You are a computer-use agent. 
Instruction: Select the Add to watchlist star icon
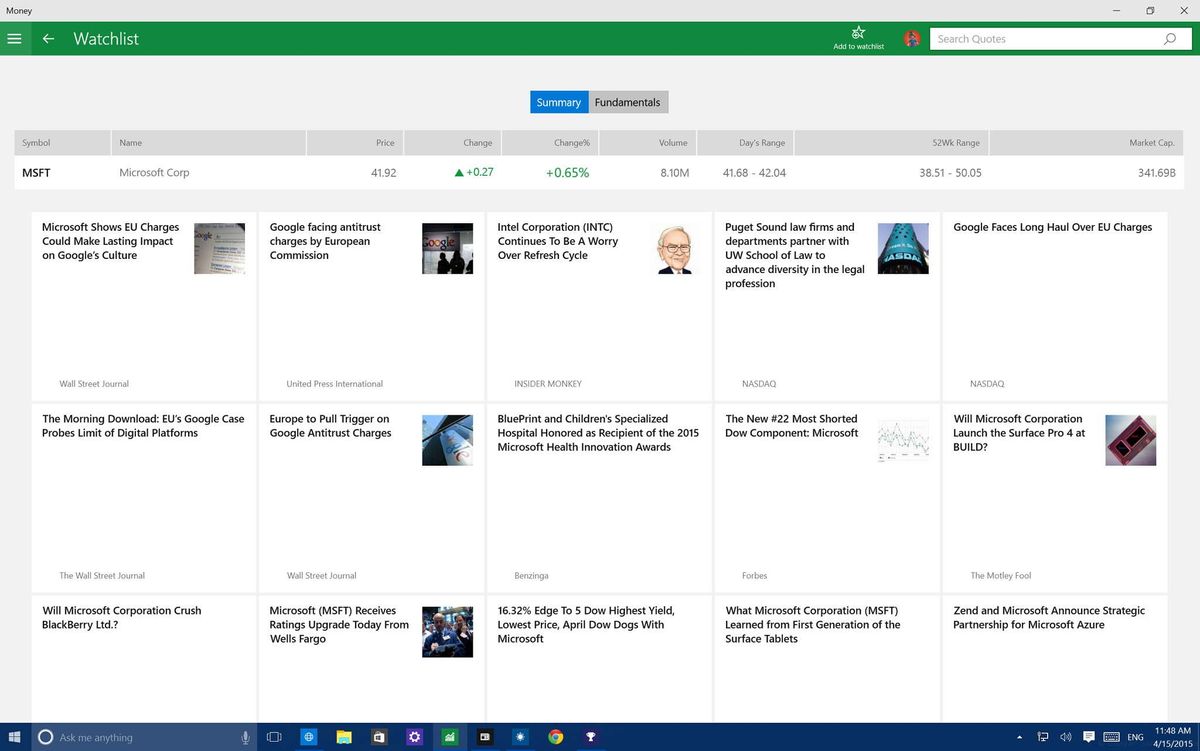(x=857, y=33)
